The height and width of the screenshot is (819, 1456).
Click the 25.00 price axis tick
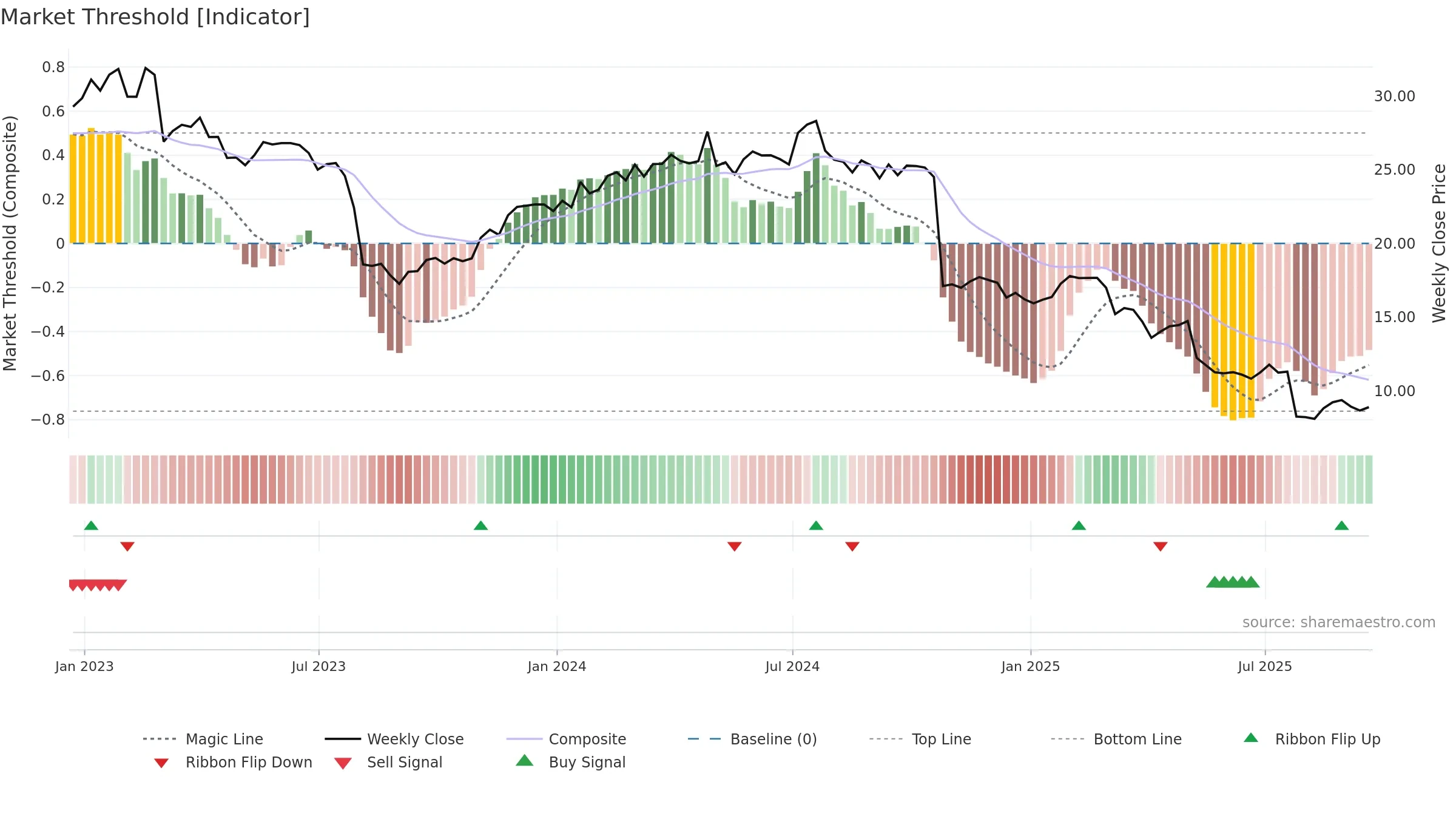point(1395,169)
